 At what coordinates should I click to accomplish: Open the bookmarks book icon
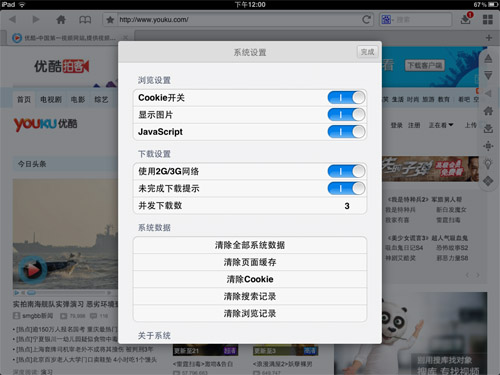coord(85,20)
